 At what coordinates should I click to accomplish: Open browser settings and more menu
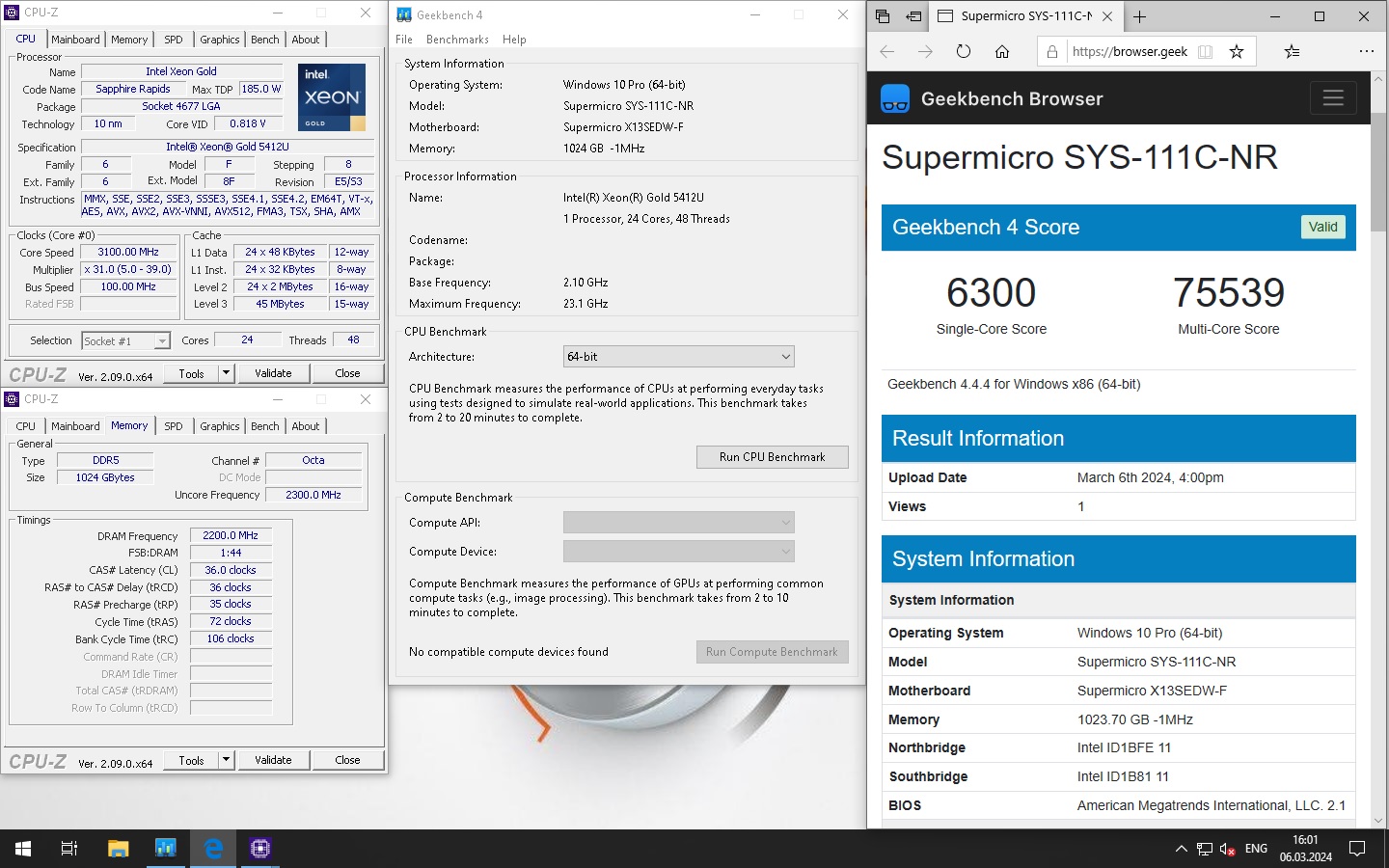[1366, 51]
